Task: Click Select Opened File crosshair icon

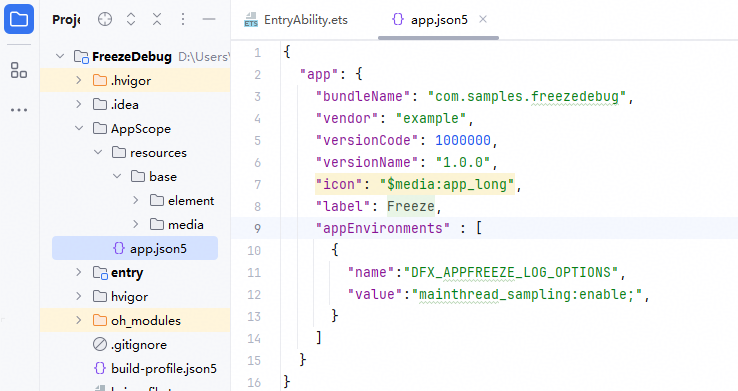Action: (x=105, y=19)
